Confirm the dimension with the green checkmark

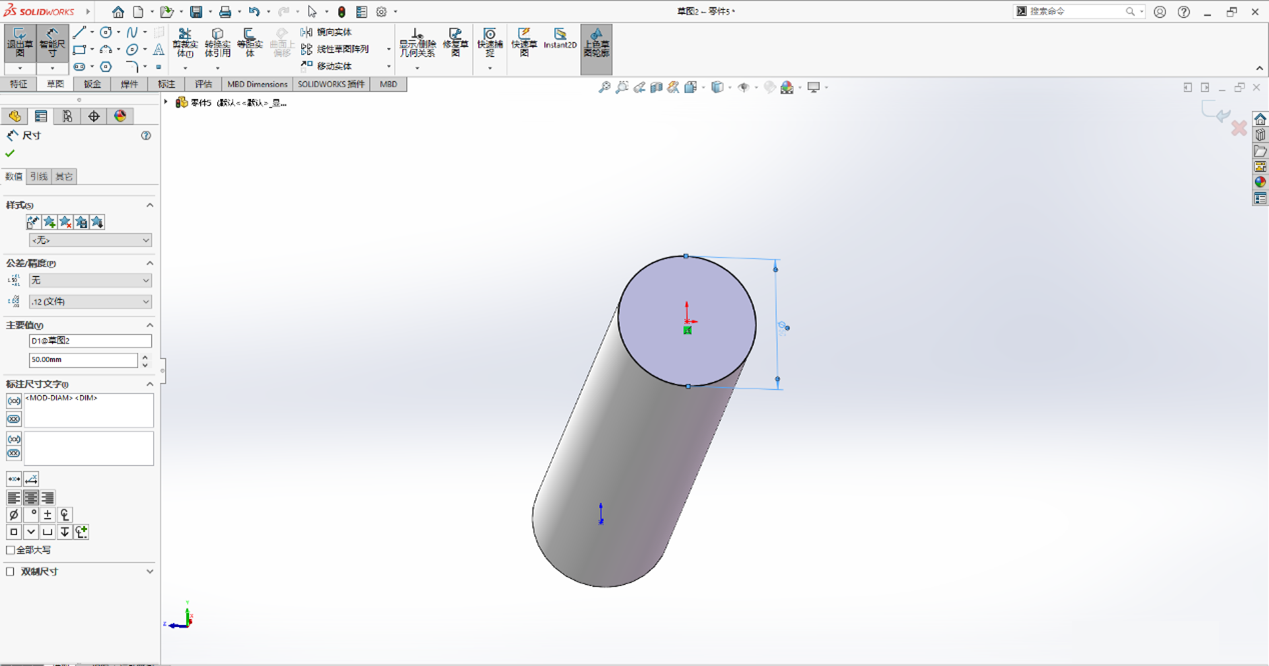pyautogui.click(x=10, y=153)
